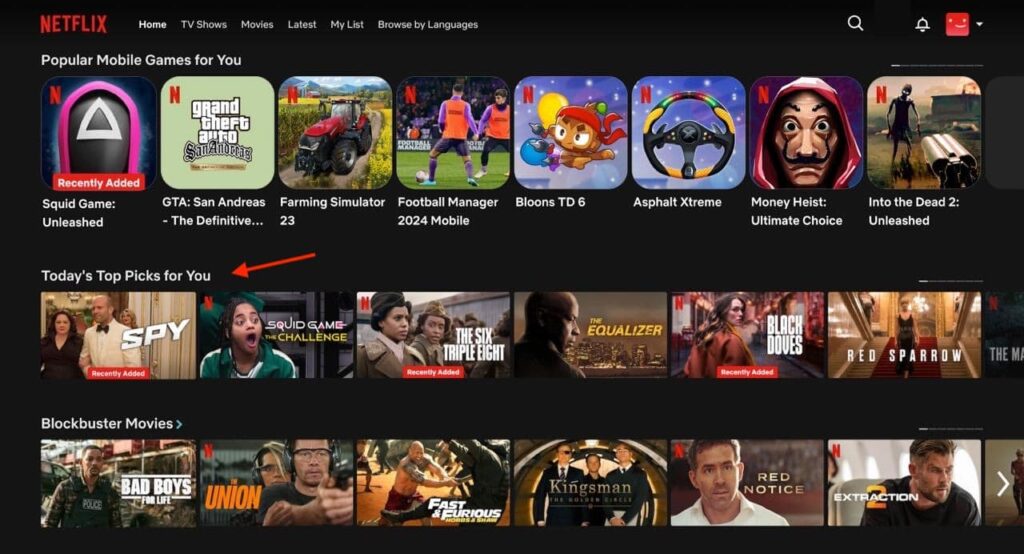Screen dimensions: 1024x554
Task: Click the Today's Top Picks page indicator
Action: (x=950, y=281)
